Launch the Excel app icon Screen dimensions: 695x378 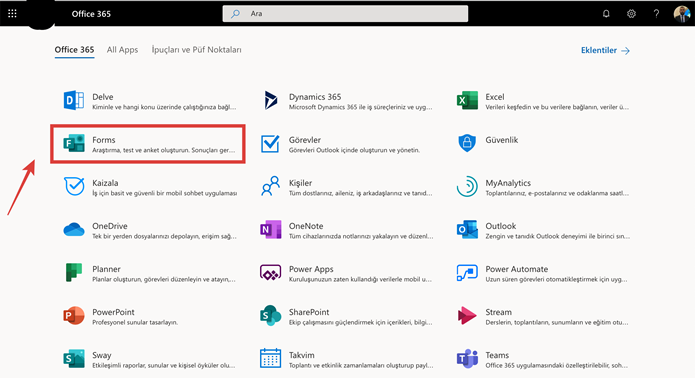pos(467,101)
